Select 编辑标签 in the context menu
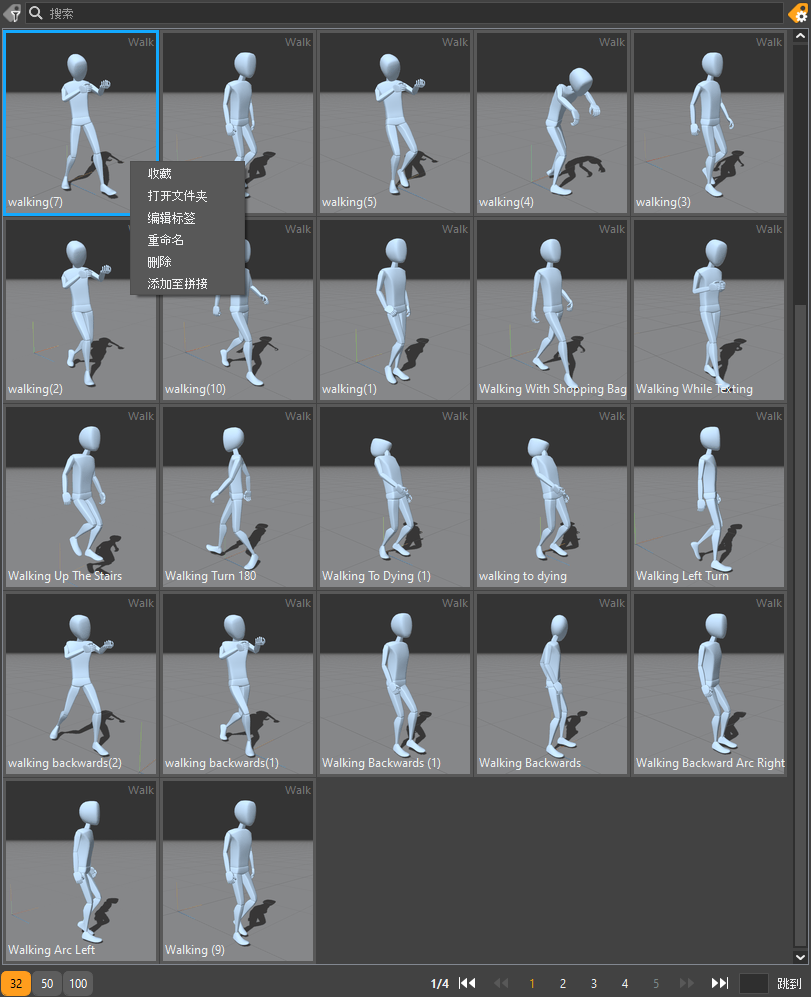The image size is (811, 997). (x=188, y=218)
